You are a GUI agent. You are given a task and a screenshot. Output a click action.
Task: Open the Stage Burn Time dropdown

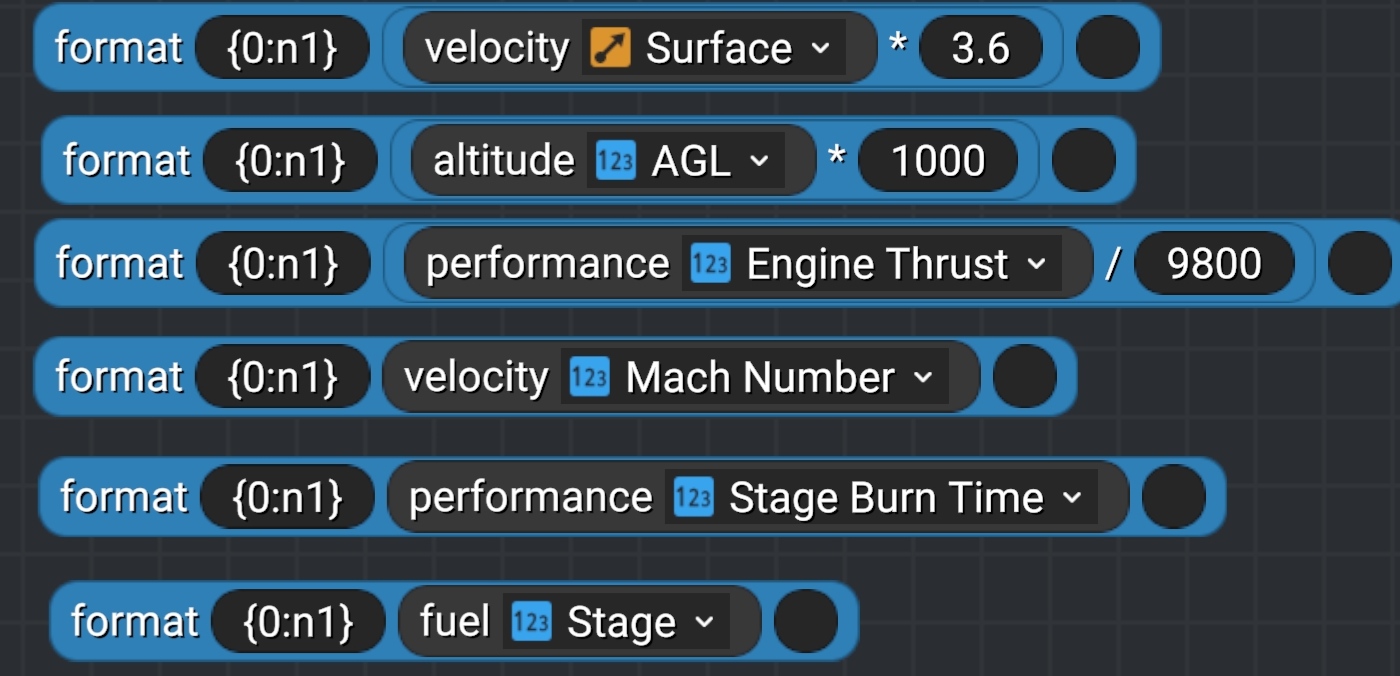(1071, 497)
